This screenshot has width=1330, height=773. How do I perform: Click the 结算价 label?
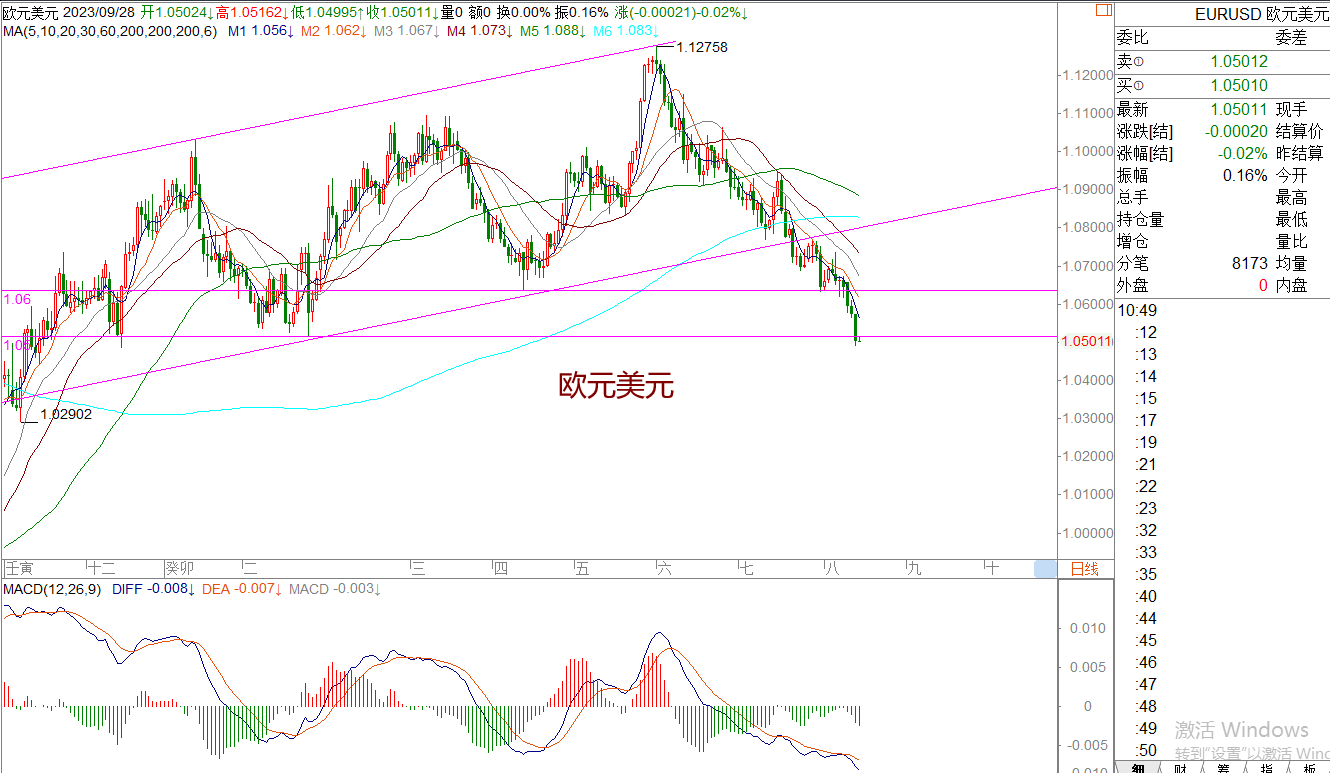pyautogui.click(x=1299, y=132)
